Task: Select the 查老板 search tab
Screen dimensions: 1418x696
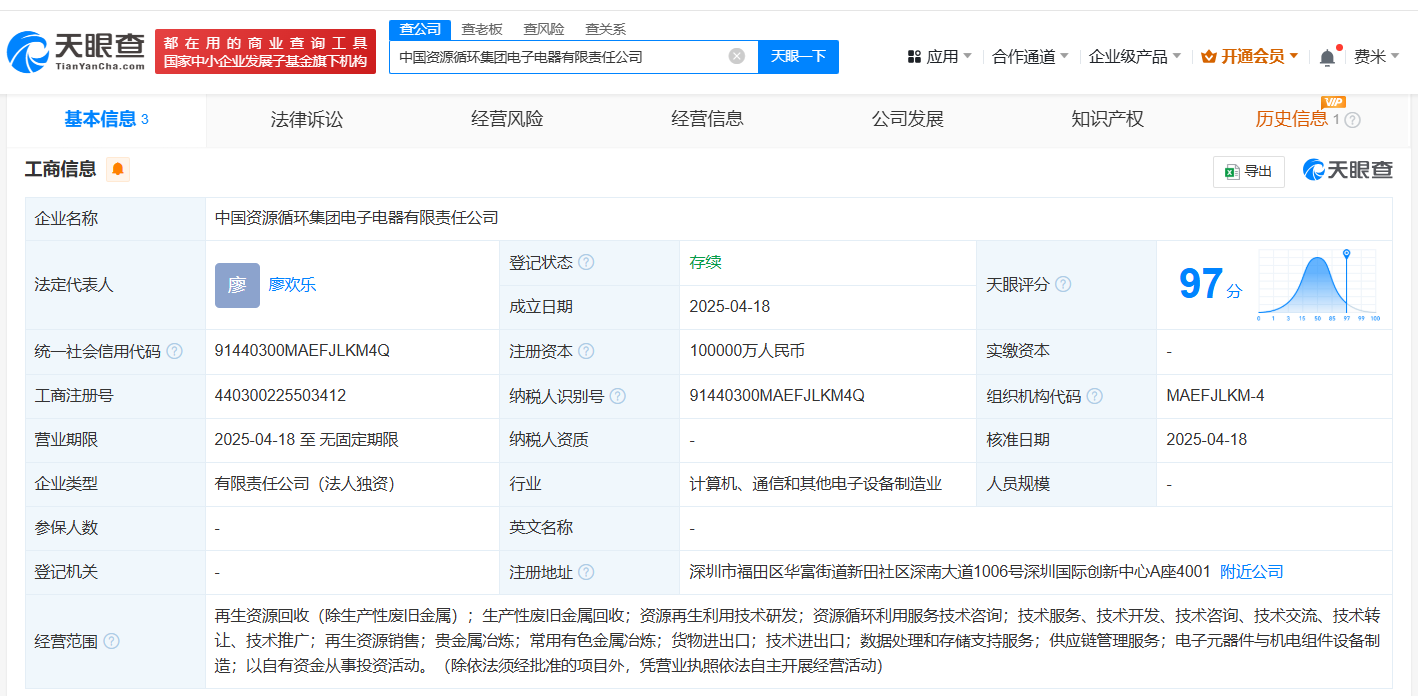Action: click(482, 29)
